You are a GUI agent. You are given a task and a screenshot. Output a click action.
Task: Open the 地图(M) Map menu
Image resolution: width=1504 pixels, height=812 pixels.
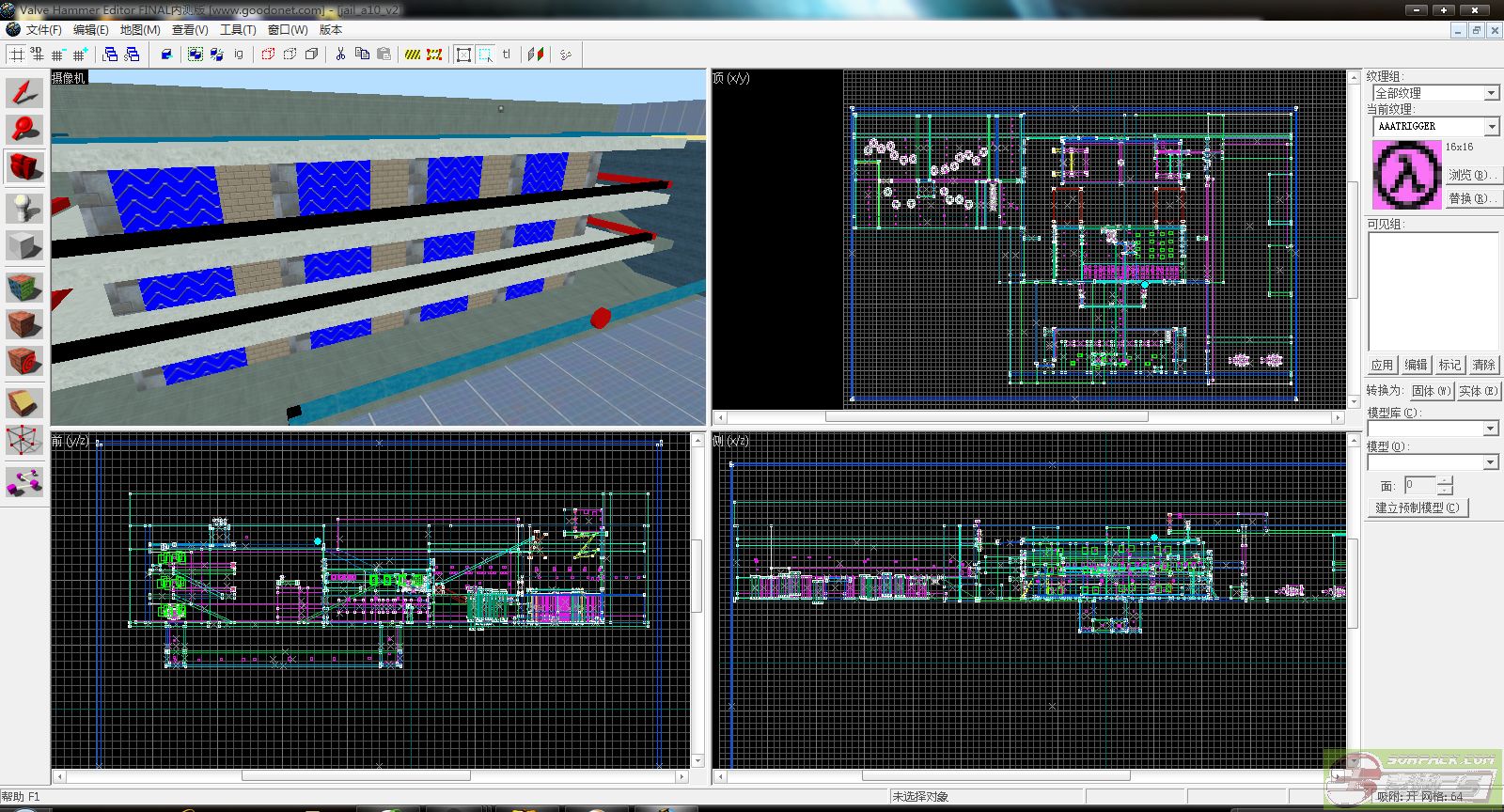pos(140,30)
